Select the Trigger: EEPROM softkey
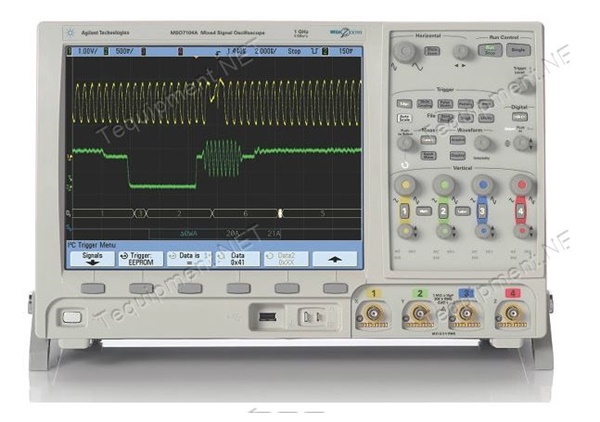 142,259
